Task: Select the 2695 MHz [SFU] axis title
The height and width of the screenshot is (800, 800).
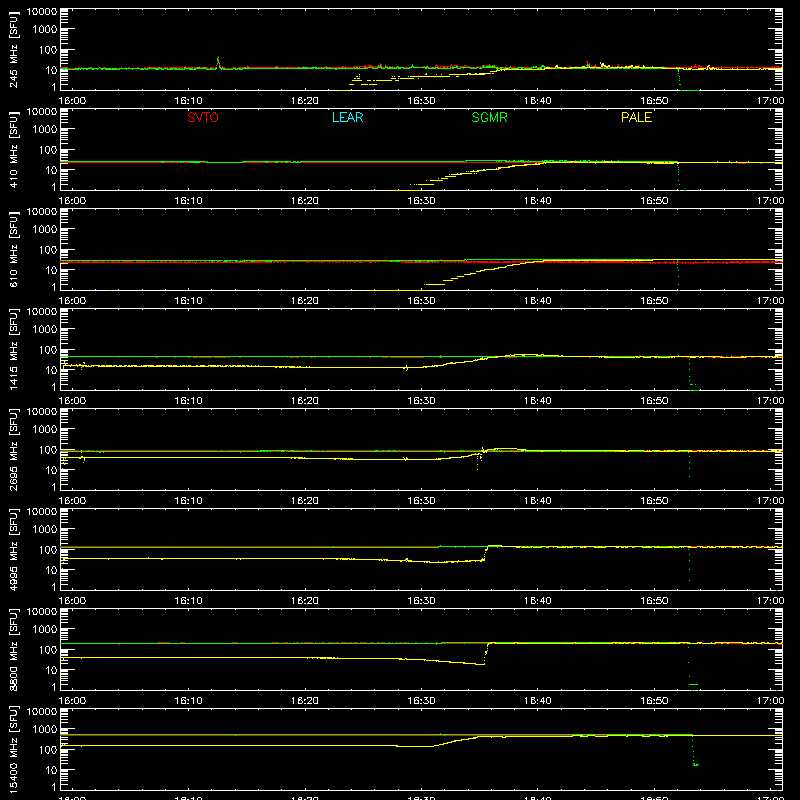Action: pos(14,450)
